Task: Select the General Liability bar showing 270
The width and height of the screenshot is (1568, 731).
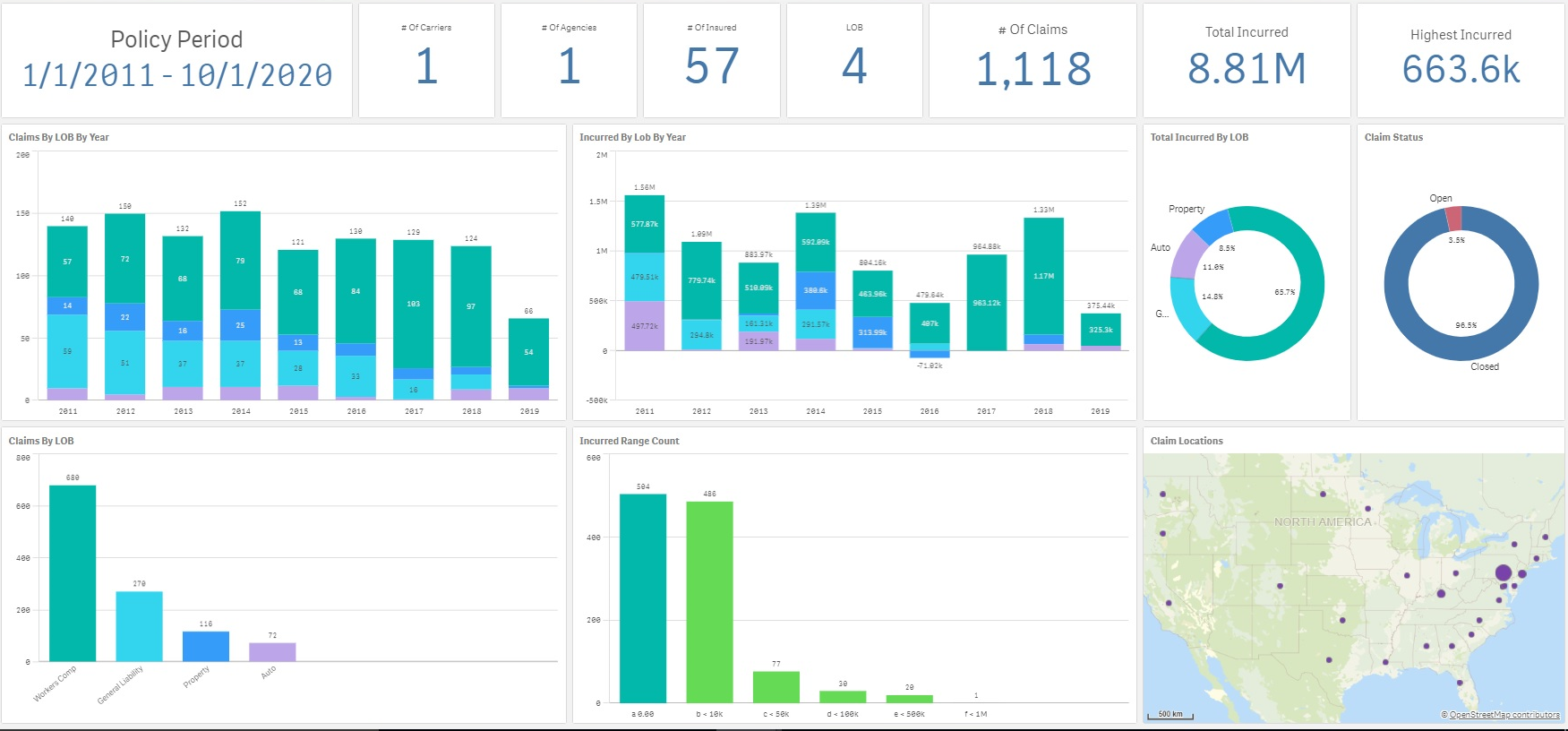Action: tap(139, 626)
